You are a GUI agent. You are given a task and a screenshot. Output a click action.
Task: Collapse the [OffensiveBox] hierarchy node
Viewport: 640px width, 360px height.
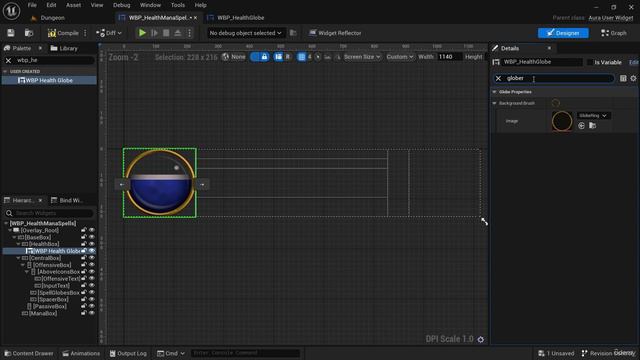pos(22,265)
